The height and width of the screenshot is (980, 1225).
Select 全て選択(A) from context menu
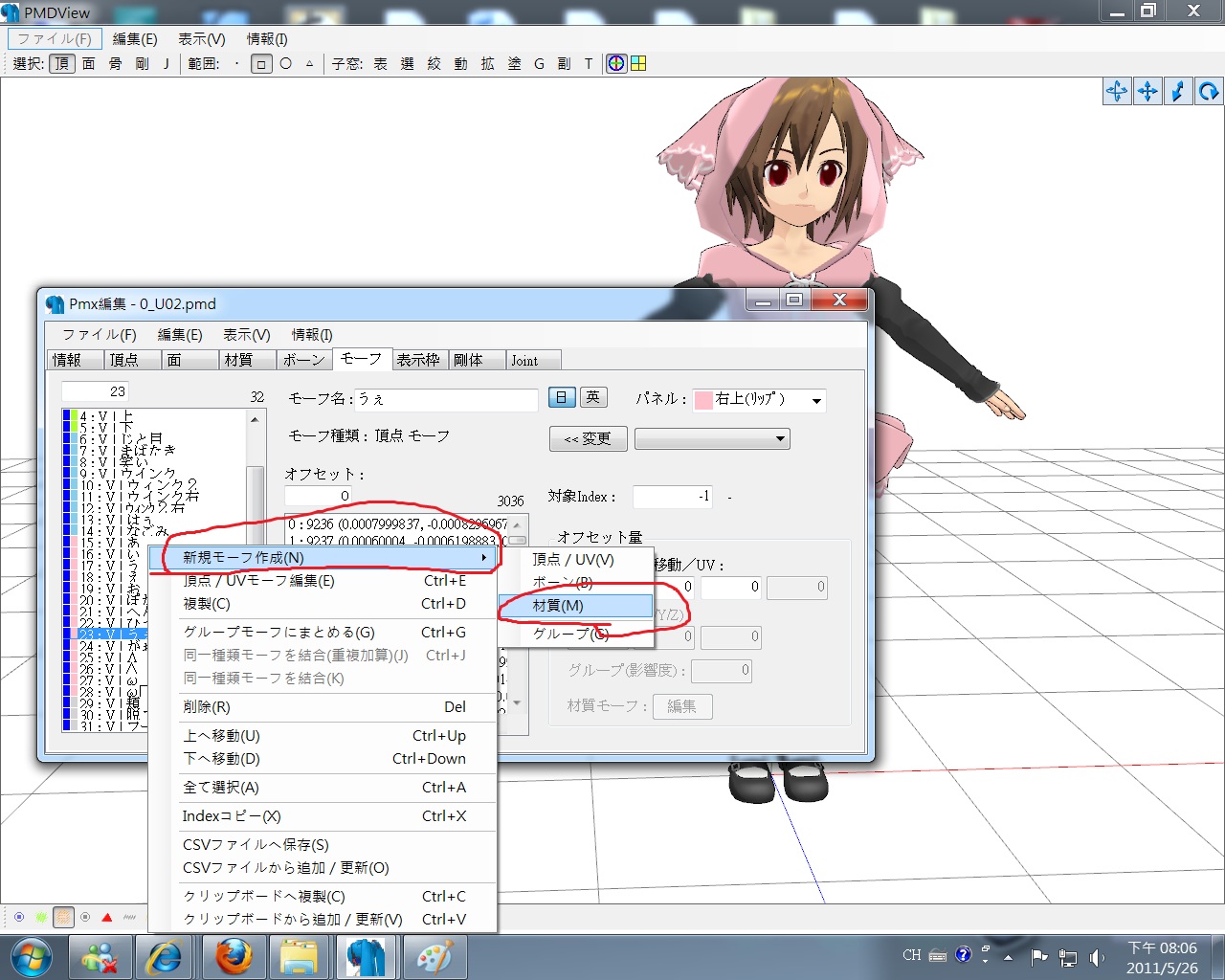point(323,788)
